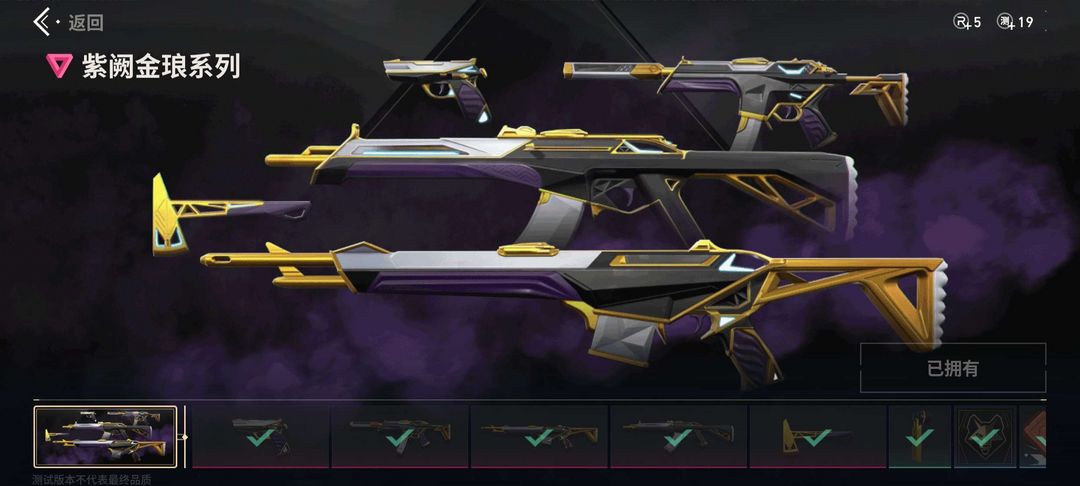This screenshot has width=1080, height=486.
Task: Tap the large golden axe in preview
Action: [230, 214]
